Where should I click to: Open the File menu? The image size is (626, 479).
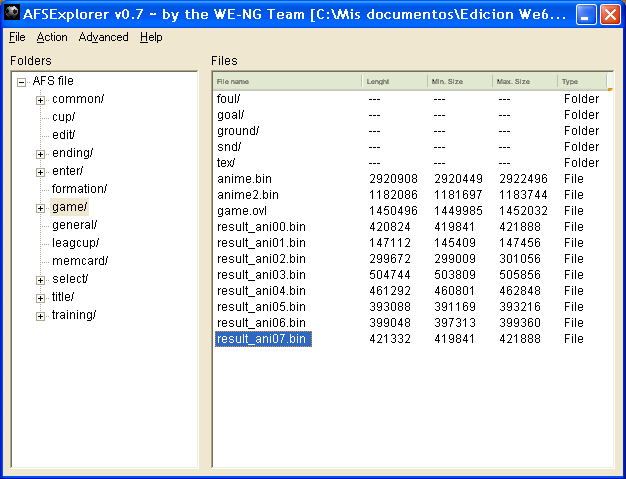(x=17, y=37)
